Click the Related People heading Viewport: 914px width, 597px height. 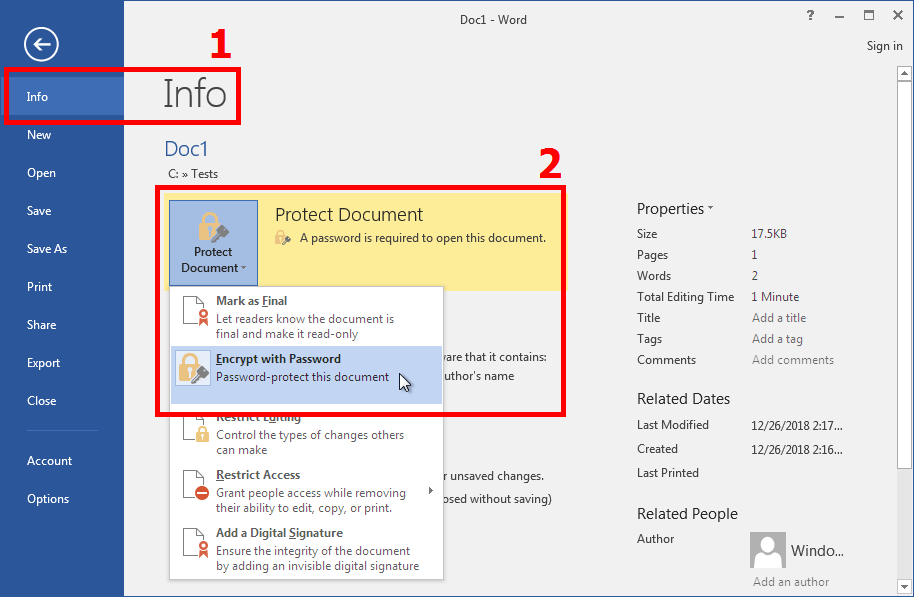tap(687, 514)
